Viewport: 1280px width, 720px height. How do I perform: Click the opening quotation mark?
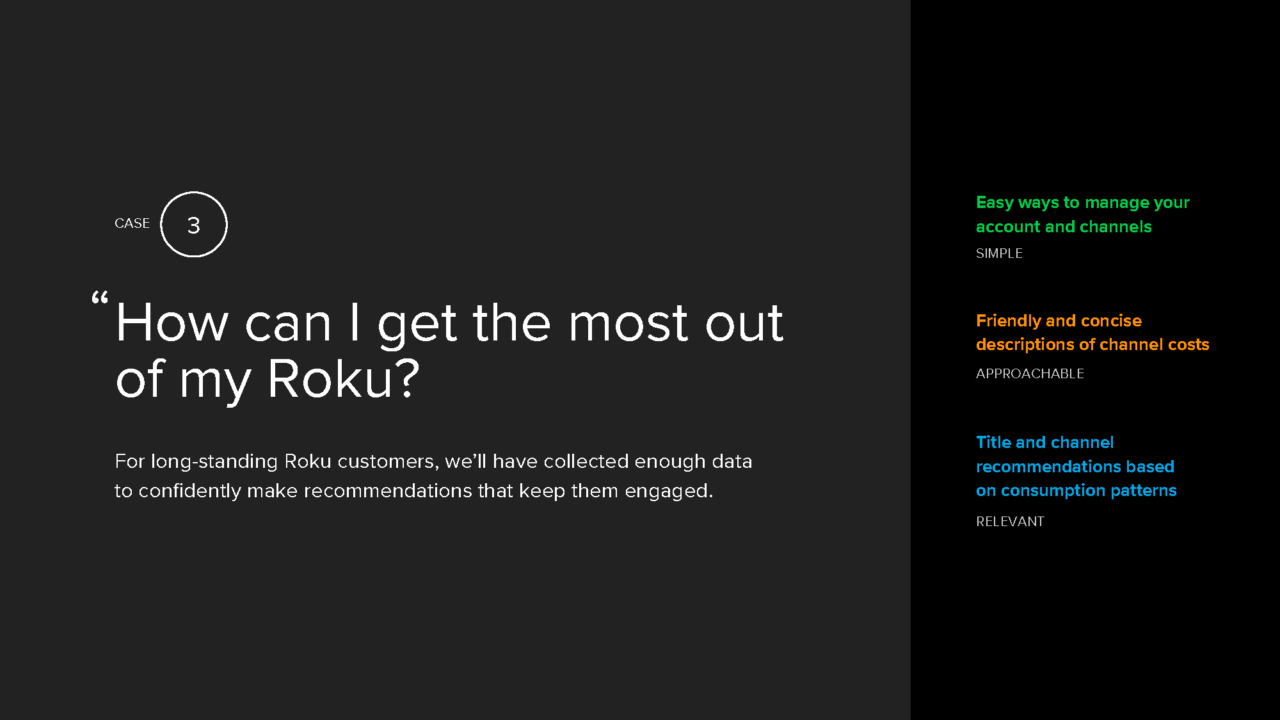pos(99,298)
